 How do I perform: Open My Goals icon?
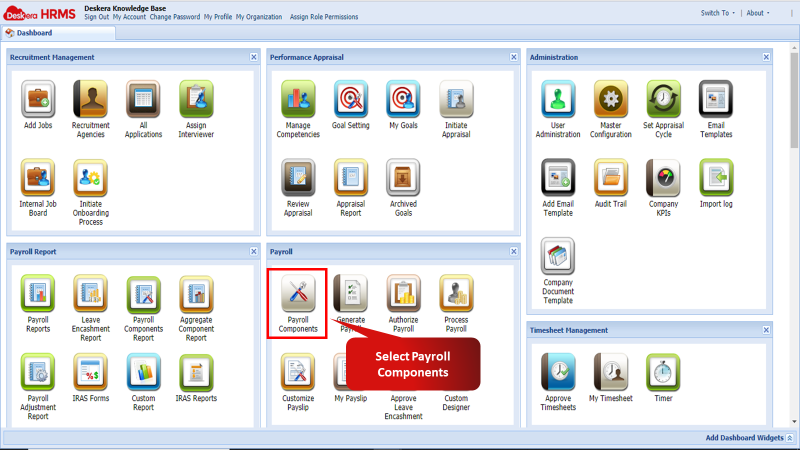tap(403, 98)
